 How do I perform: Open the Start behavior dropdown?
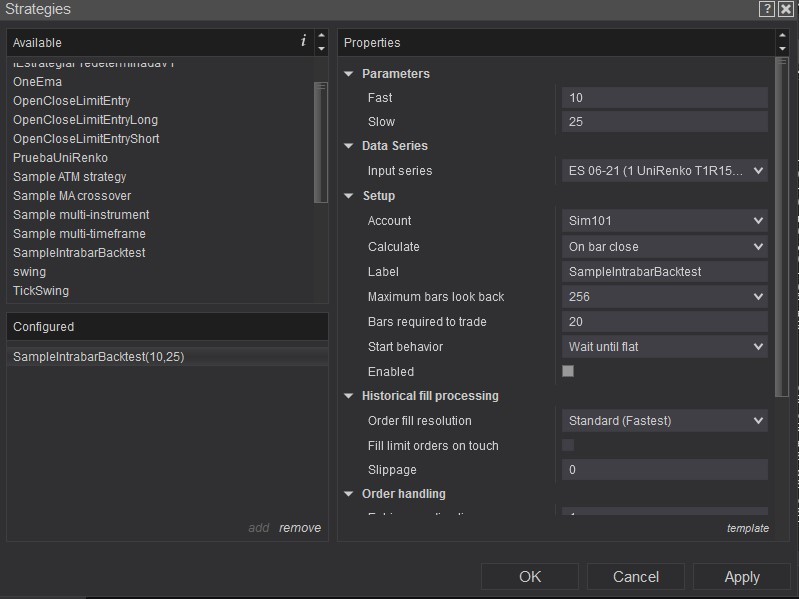[664, 347]
